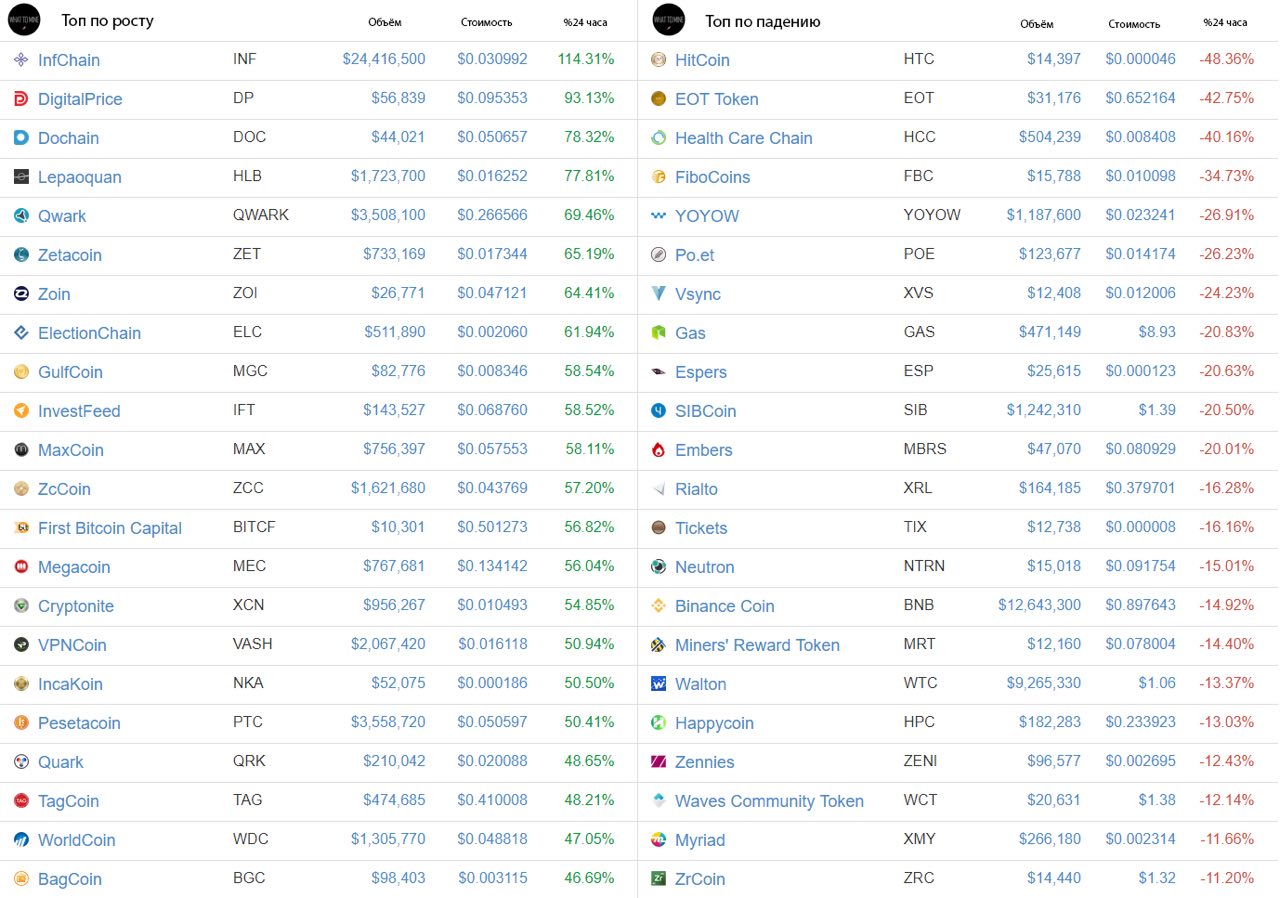Open the Neutron coin link

coord(705,567)
